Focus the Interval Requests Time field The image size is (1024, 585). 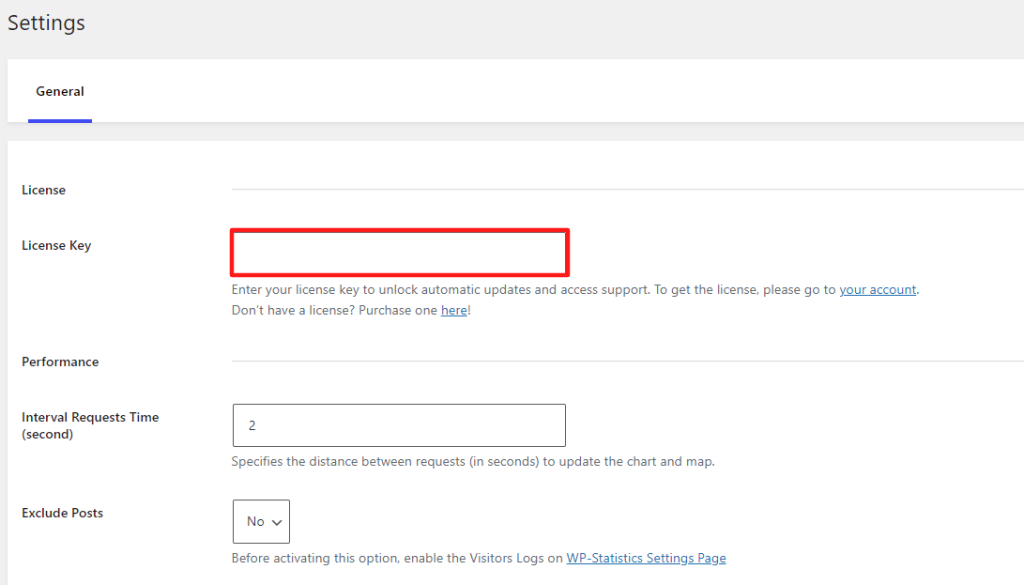coord(399,425)
